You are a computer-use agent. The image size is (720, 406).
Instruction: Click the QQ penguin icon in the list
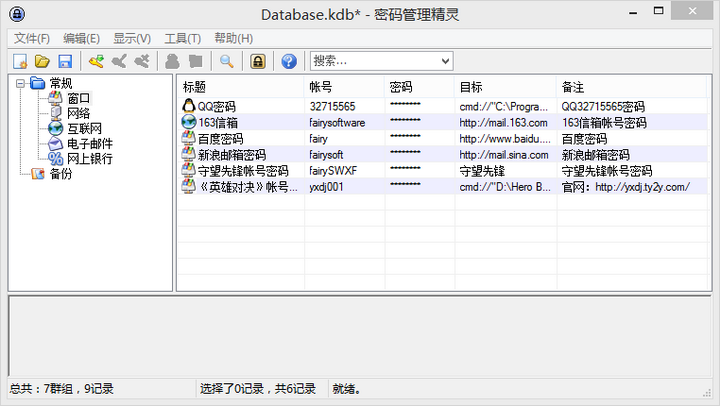188,106
